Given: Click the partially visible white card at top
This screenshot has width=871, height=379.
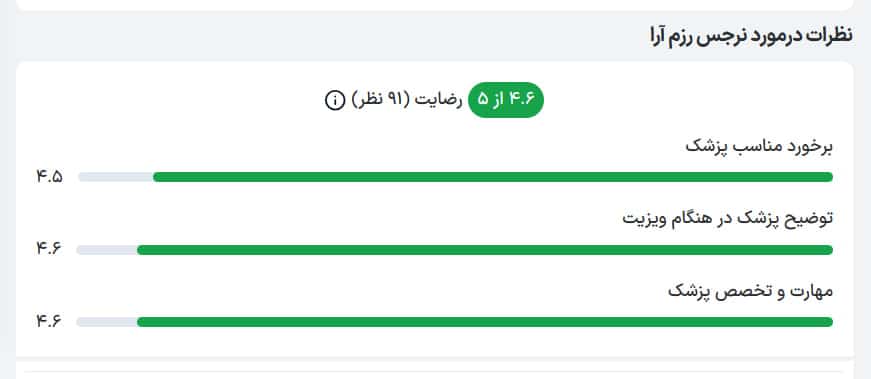Looking at the screenshot, I should click(435, 4).
